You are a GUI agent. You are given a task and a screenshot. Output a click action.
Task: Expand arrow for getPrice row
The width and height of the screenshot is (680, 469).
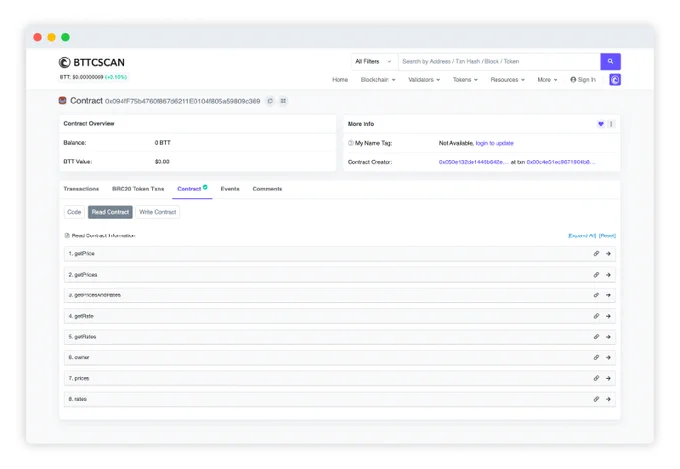pyautogui.click(x=608, y=254)
